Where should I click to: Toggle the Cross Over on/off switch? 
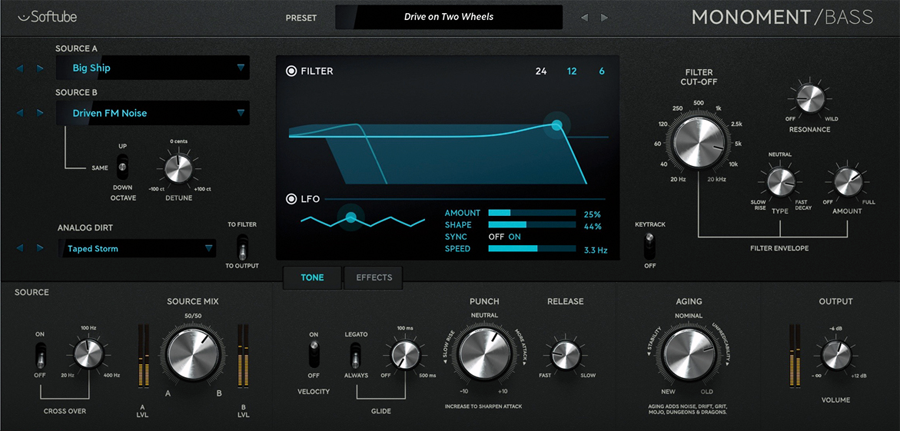[x=40, y=356]
